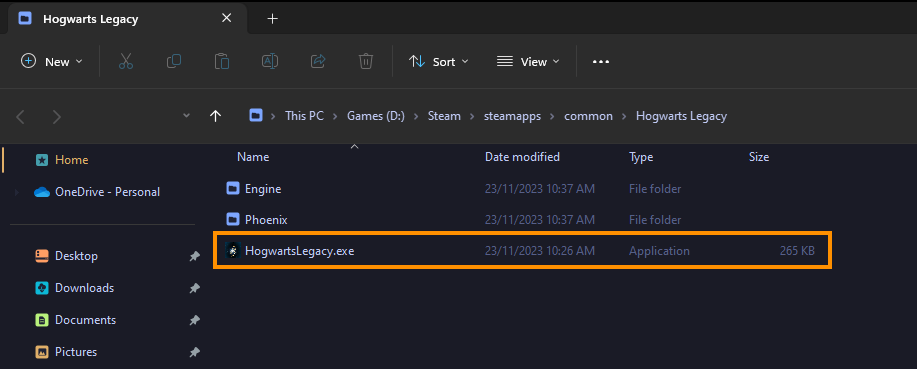
Task: Click the Downloads icon in sidebar
Action: tap(42, 288)
